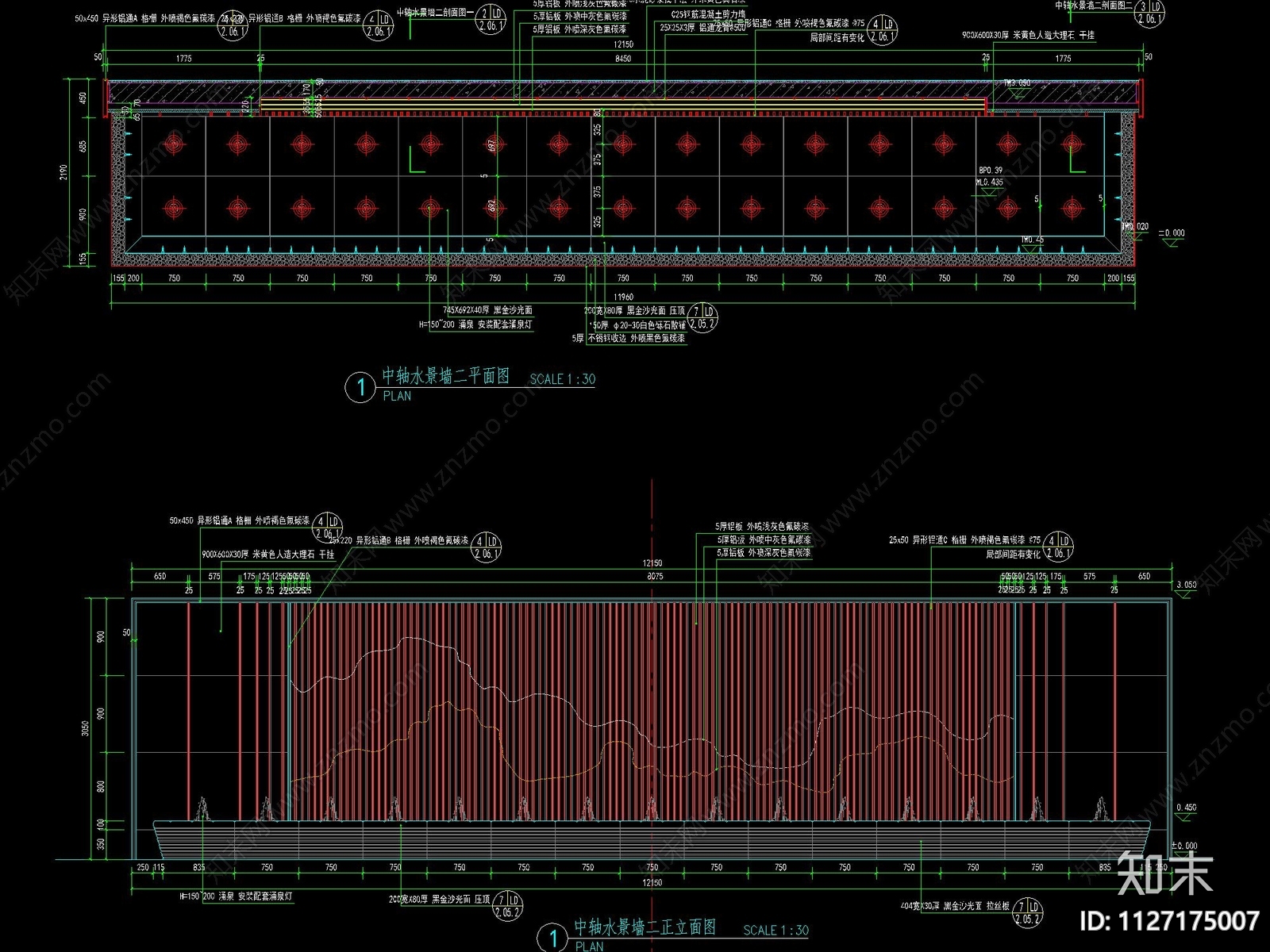Click the 7 LD 2.05.2 callout under plan
This screenshot has height=952, width=1270.
tap(702, 317)
